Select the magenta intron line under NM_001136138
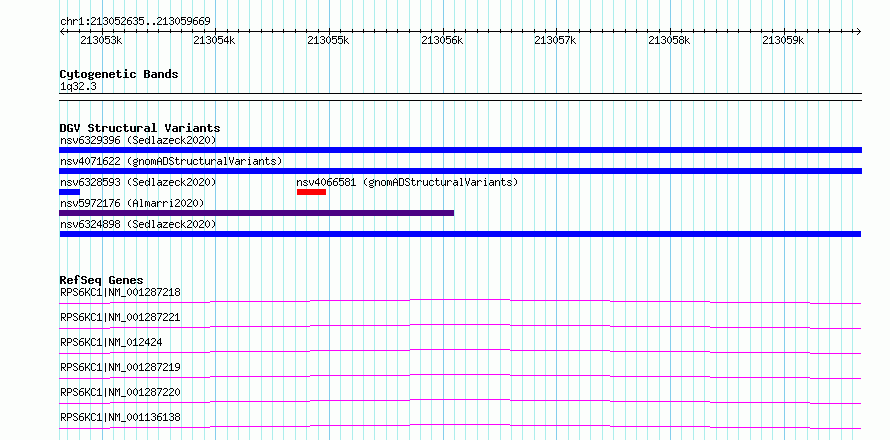Screen dimensions: 890x440 (460, 426)
